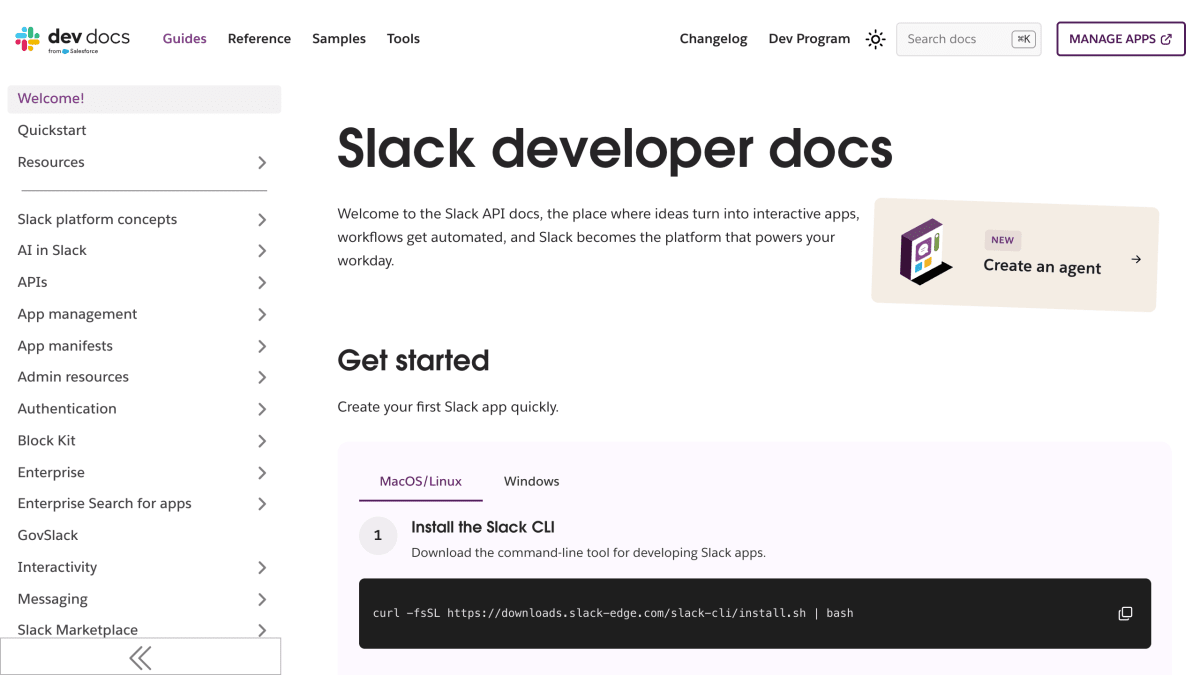Collapse the sidebar with double-chevron button

[x=140, y=657]
